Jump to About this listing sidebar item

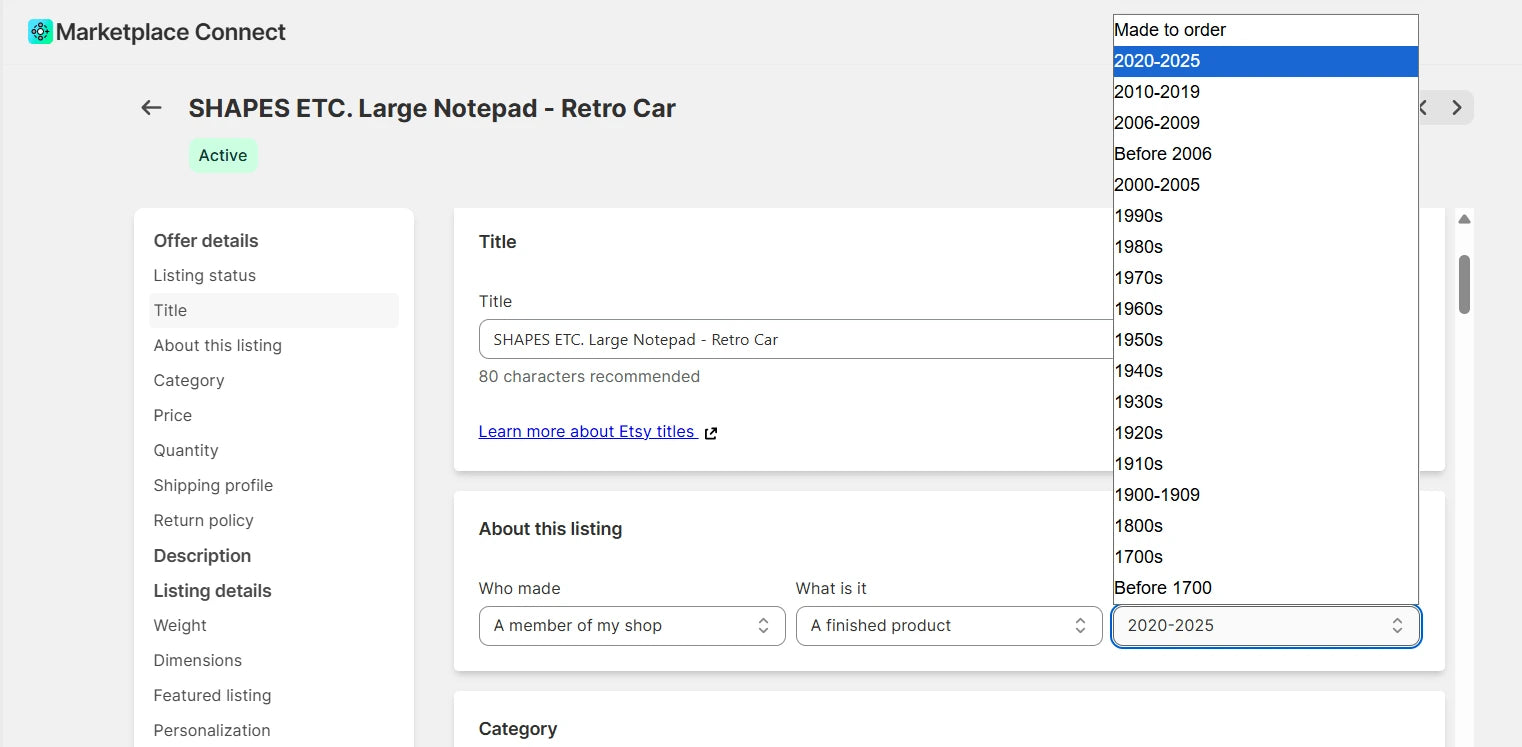pos(218,346)
